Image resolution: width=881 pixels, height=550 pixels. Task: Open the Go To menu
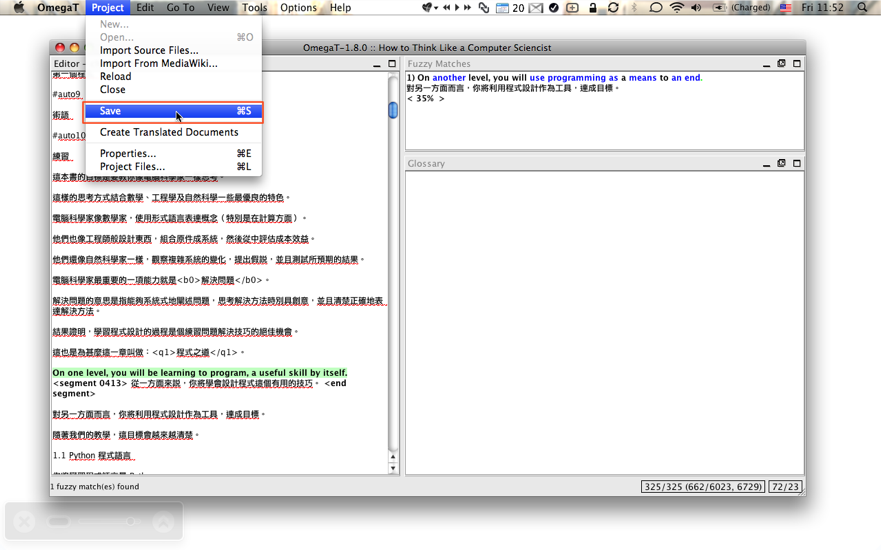coord(180,7)
